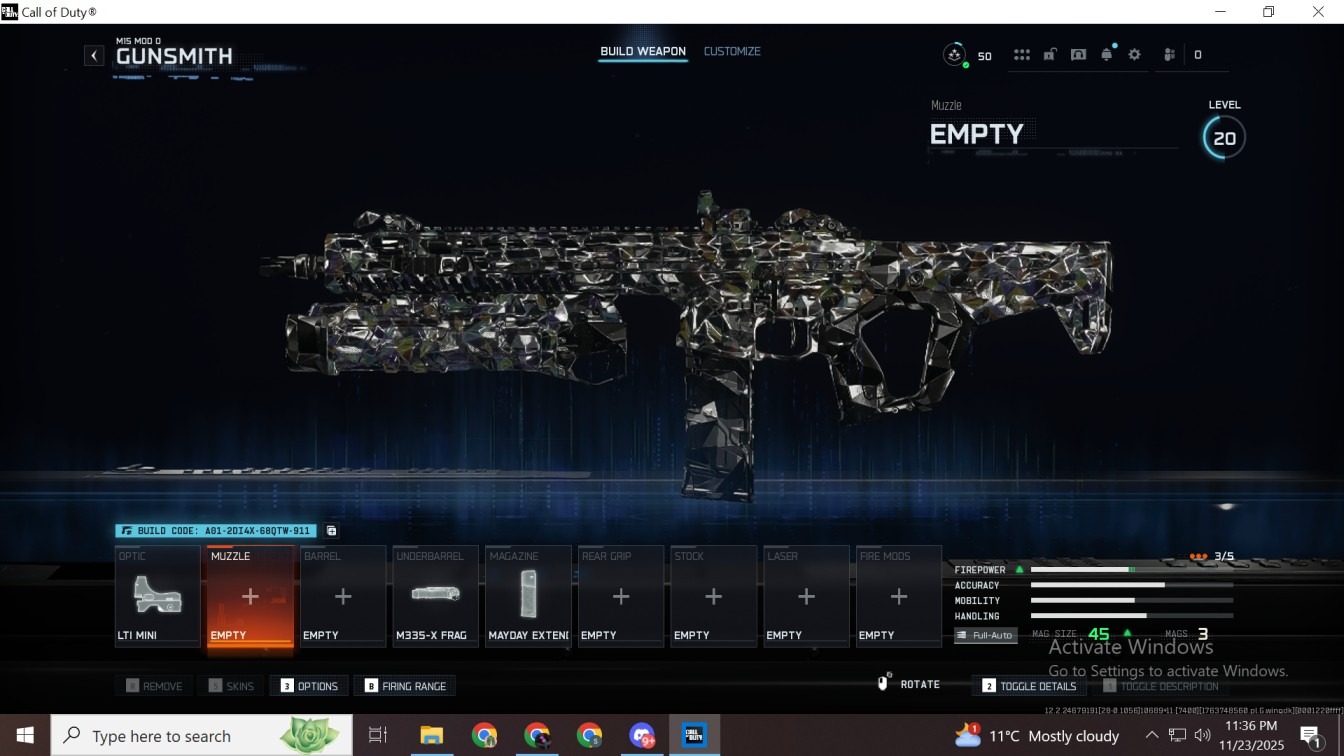Screen dimensions: 1344x756
Task: Select the Optic slot with LTI Mini
Action: (158, 596)
